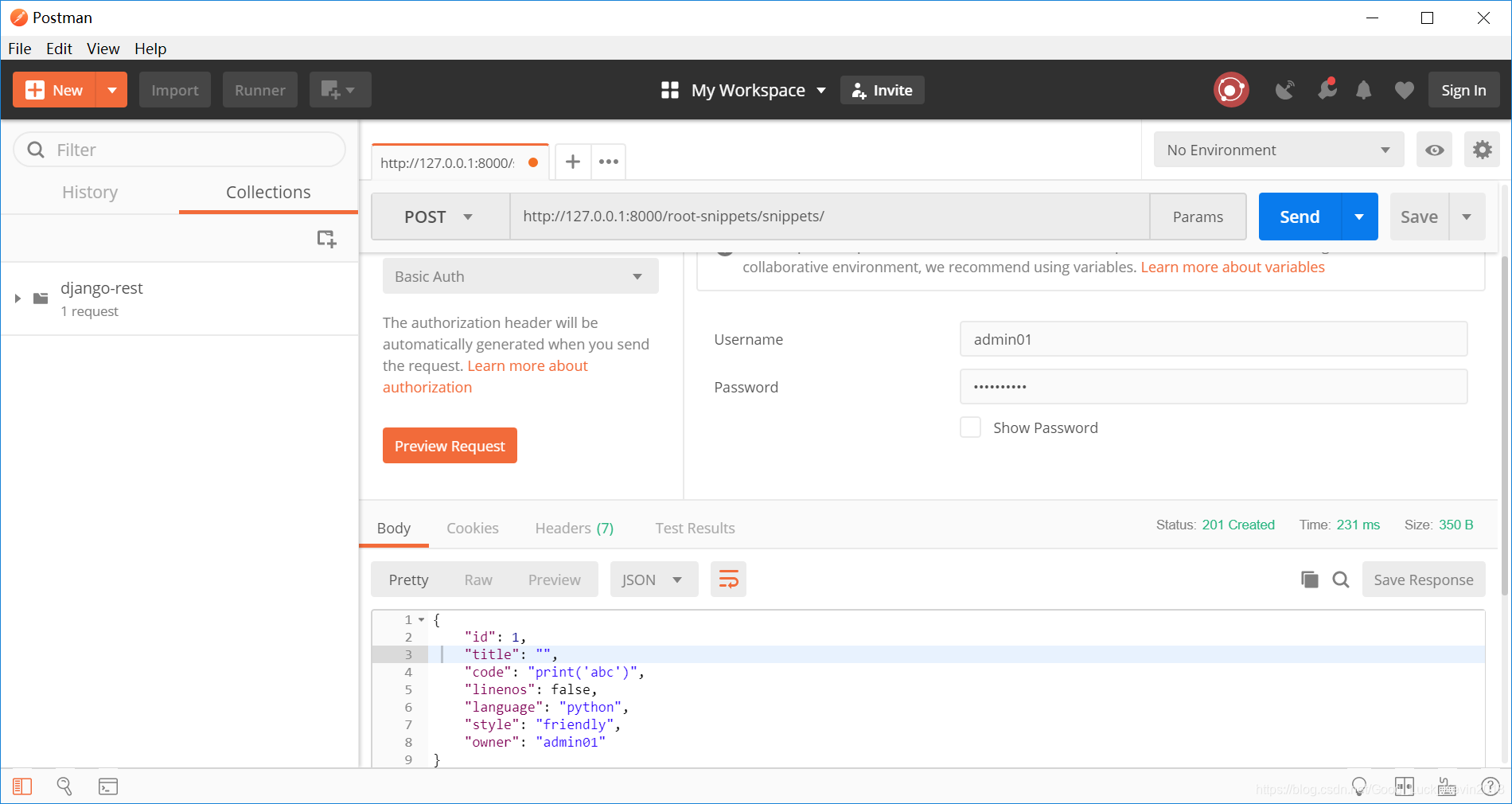
Task: Open the Send options dropdown arrow
Action: pos(1359,217)
